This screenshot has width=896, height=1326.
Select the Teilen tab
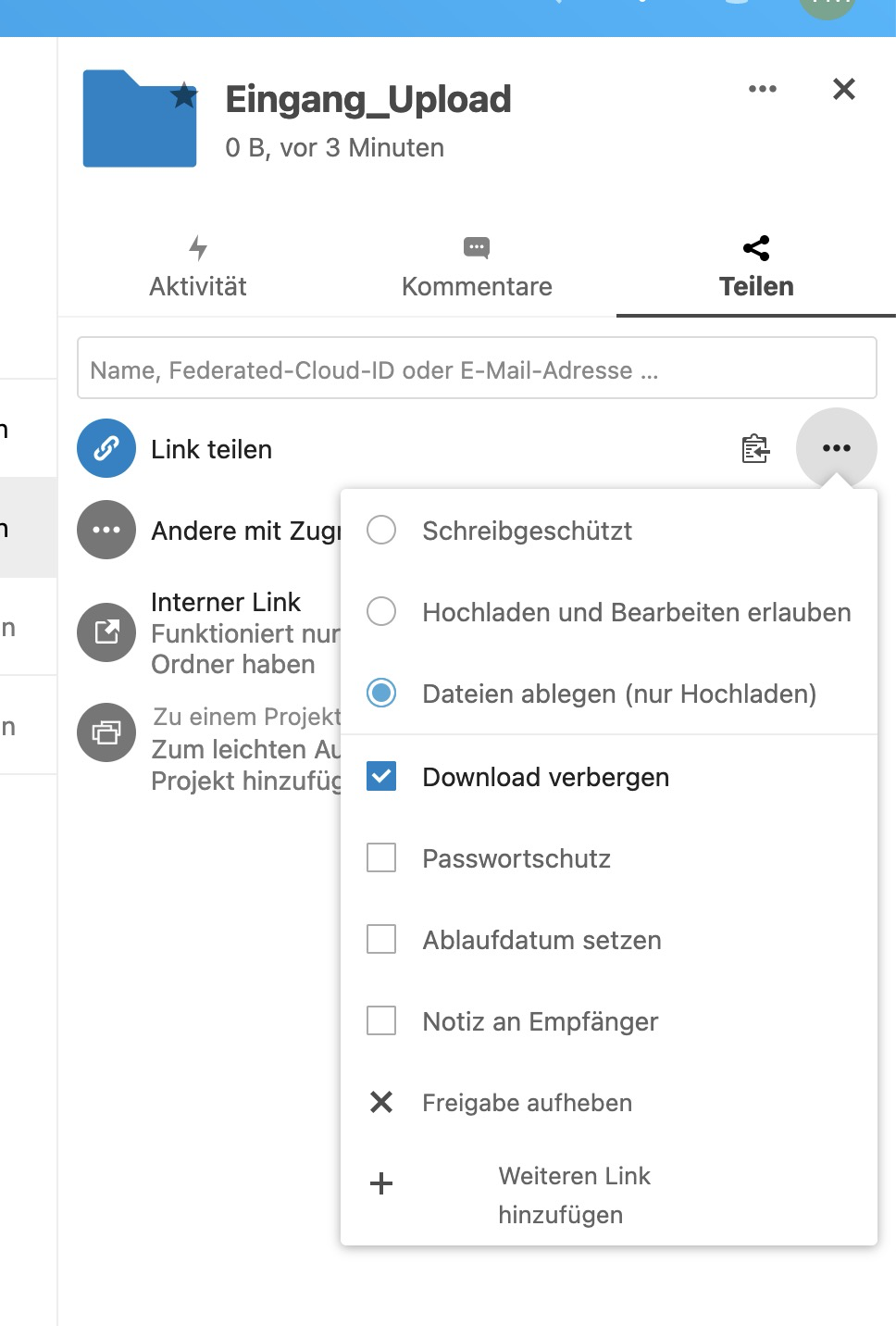756,269
